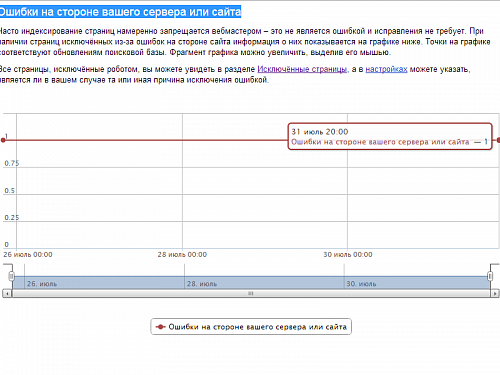Click the left scrollbar arrow under the chart

click(x=7, y=294)
